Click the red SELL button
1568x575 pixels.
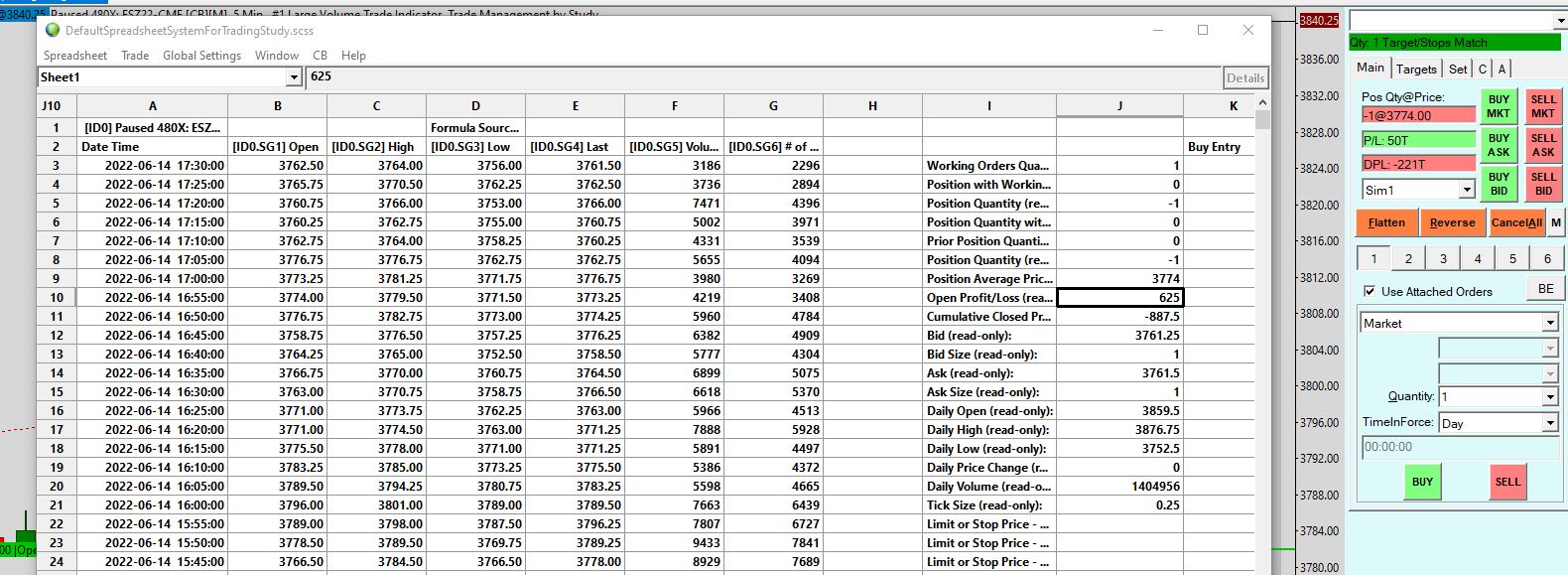click(1507, 482)
